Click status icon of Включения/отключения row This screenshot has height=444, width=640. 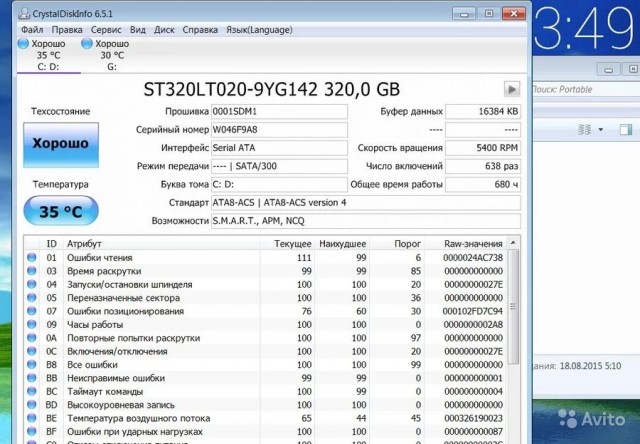pyautogui.click(x=31, y=351)
